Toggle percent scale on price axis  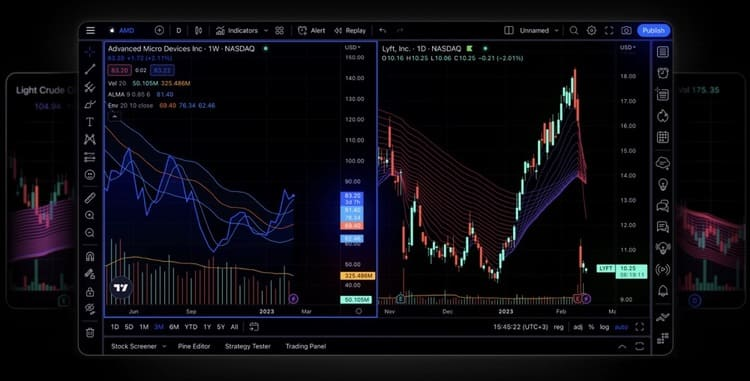point(591,327)
